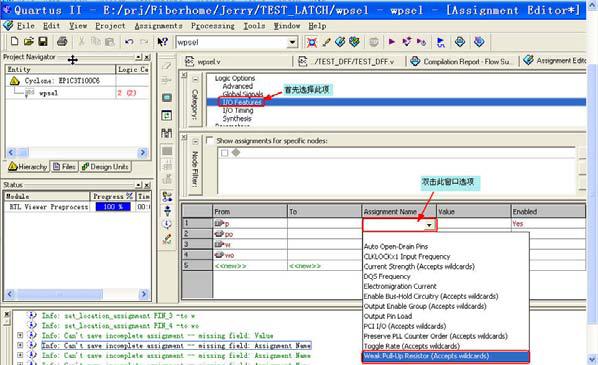Image resolution: width=598 pixels, height=365 pixels.
Task: Select Output Pin Load option
Action: [x=387, y=316]
